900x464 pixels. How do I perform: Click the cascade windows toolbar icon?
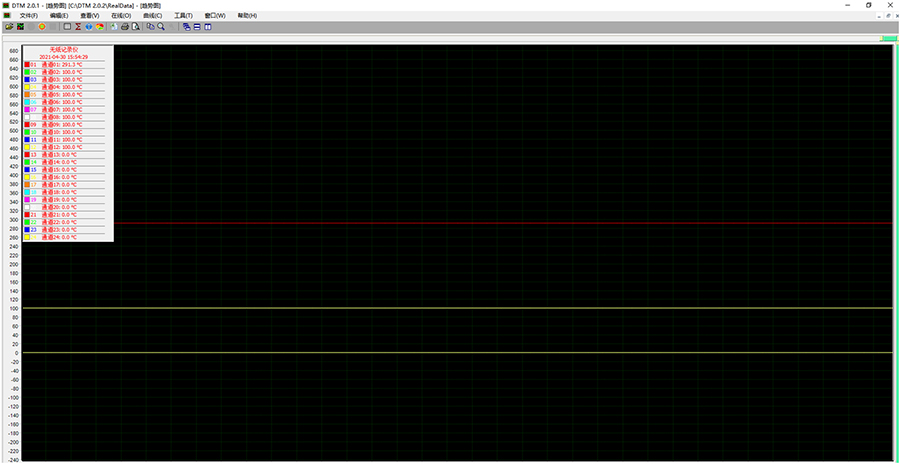click(186, 27)
